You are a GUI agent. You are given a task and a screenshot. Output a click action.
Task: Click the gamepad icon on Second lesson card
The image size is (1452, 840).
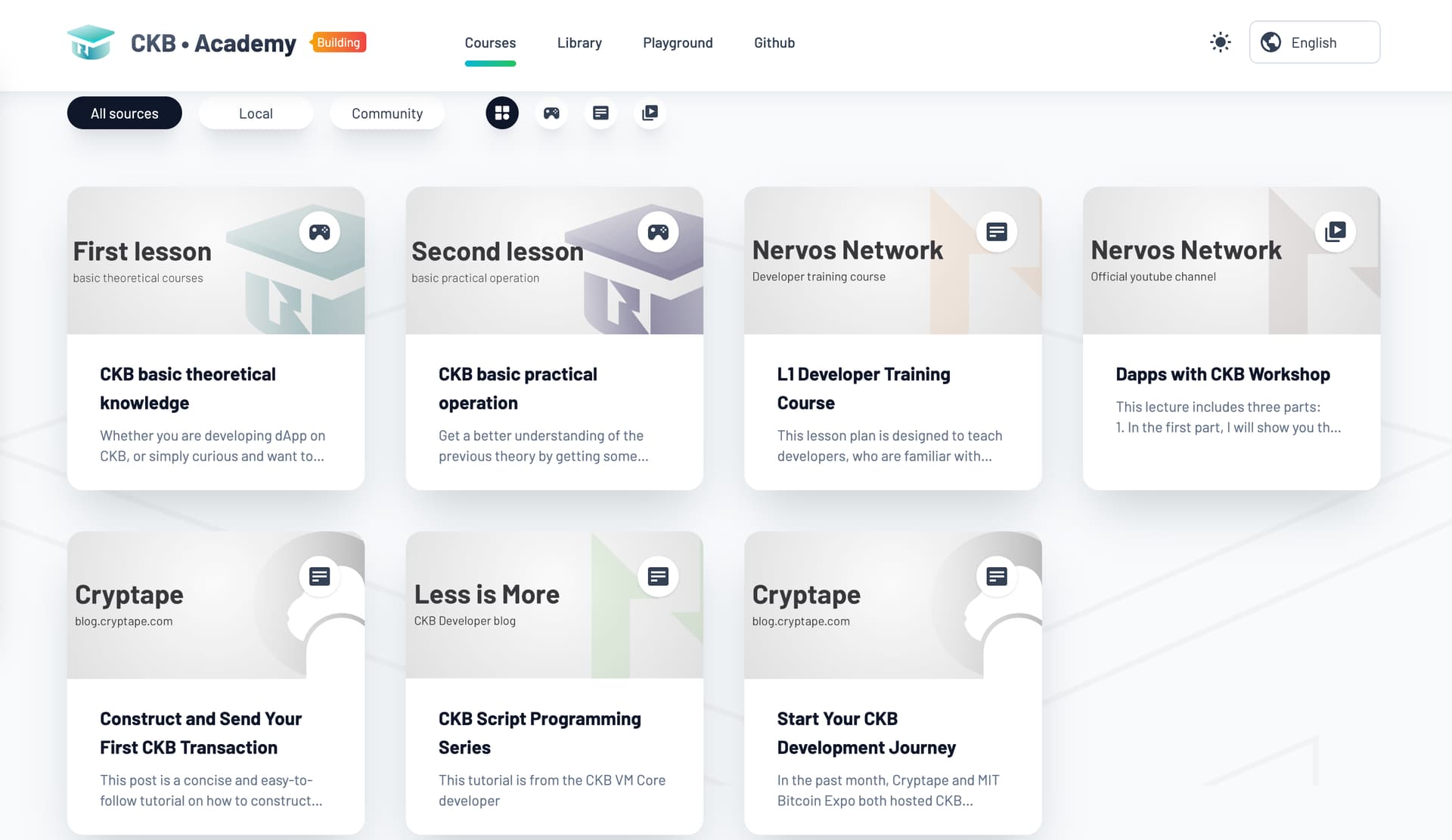(x=658, y=232)
